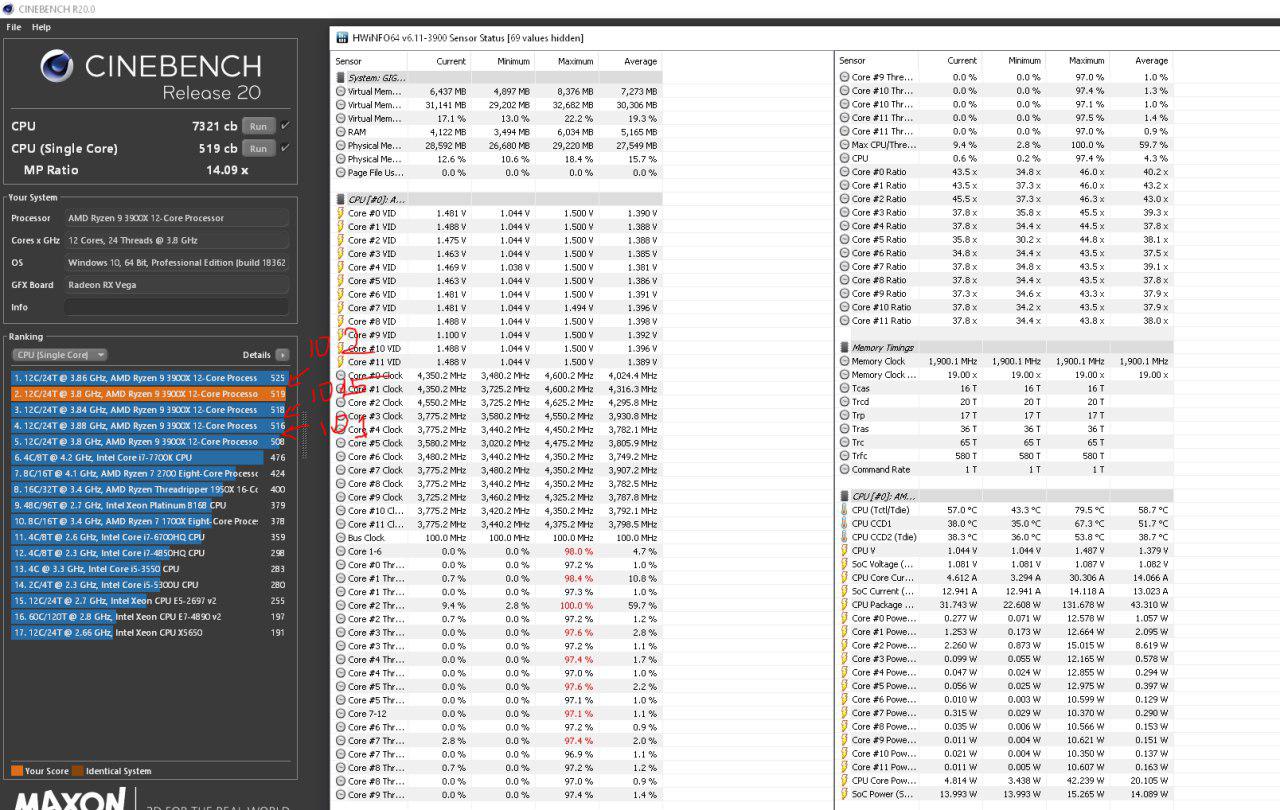This screenshot has height=810, width=1280.
Task: Click the lightning icon beside CPU Package
Action: point(845,605)
